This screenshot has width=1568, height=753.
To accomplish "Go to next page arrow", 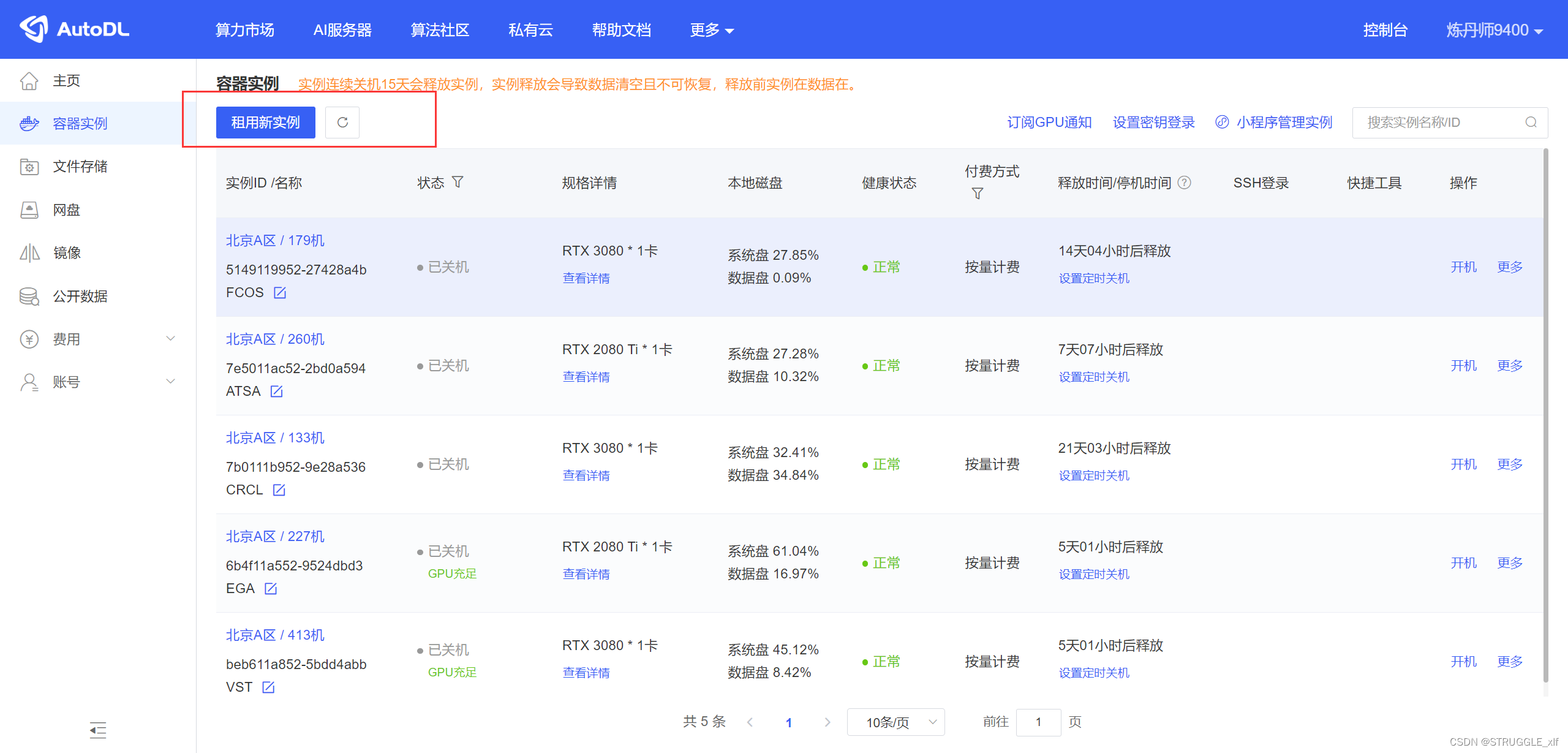I will pyautogui.click(x=827, y=722).
